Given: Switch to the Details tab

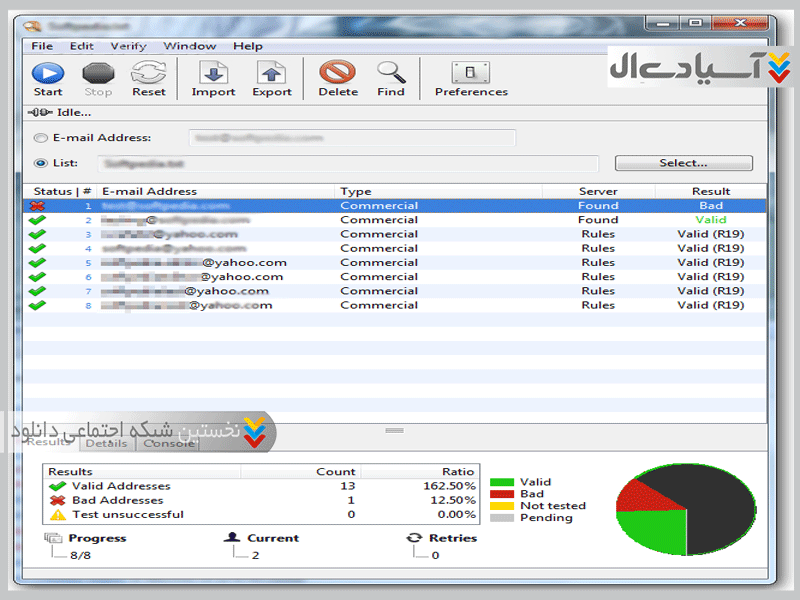Looking at the screenshot, I should [107, 443].
